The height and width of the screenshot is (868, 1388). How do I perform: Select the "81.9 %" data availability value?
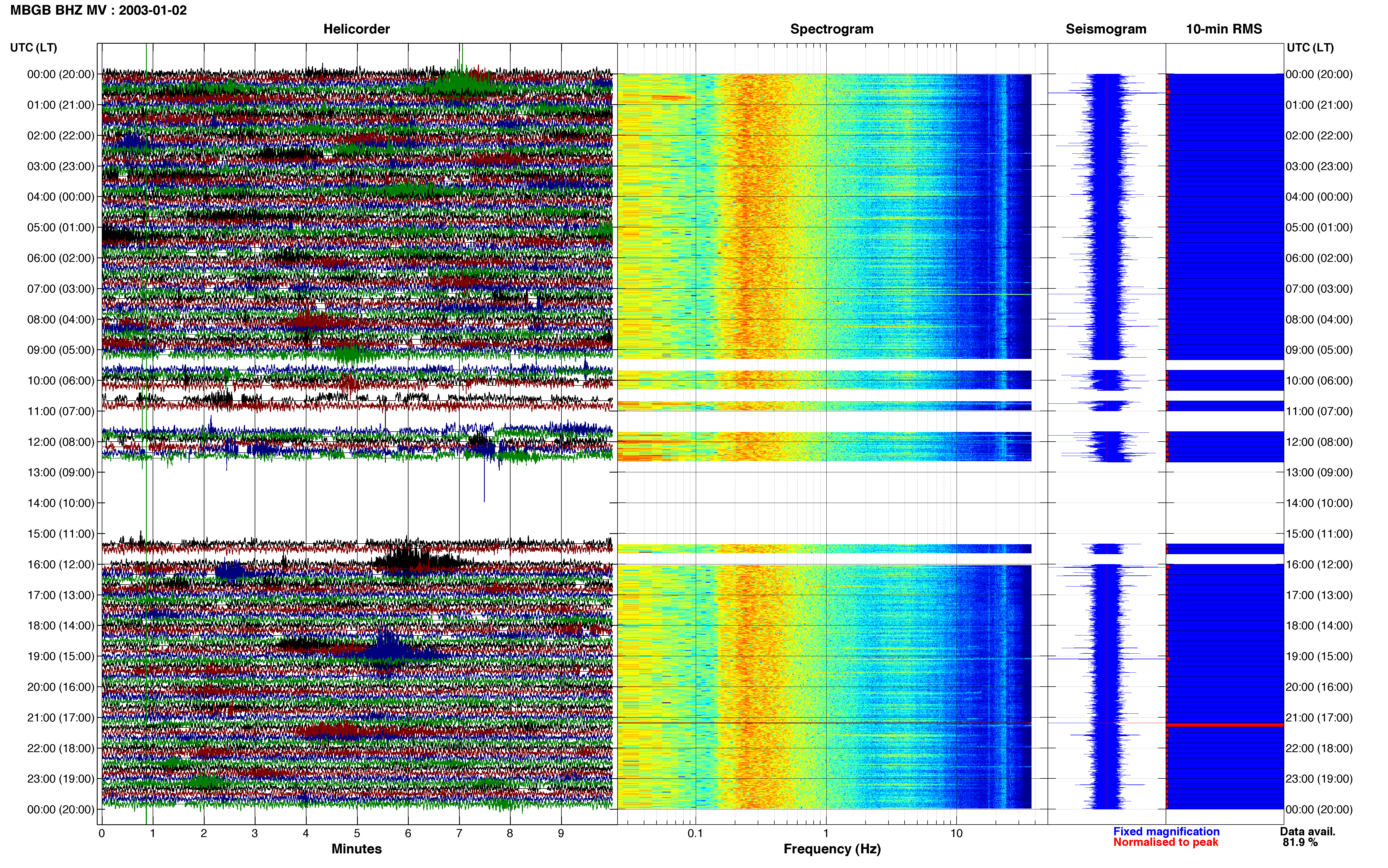tap(1300, 842)
